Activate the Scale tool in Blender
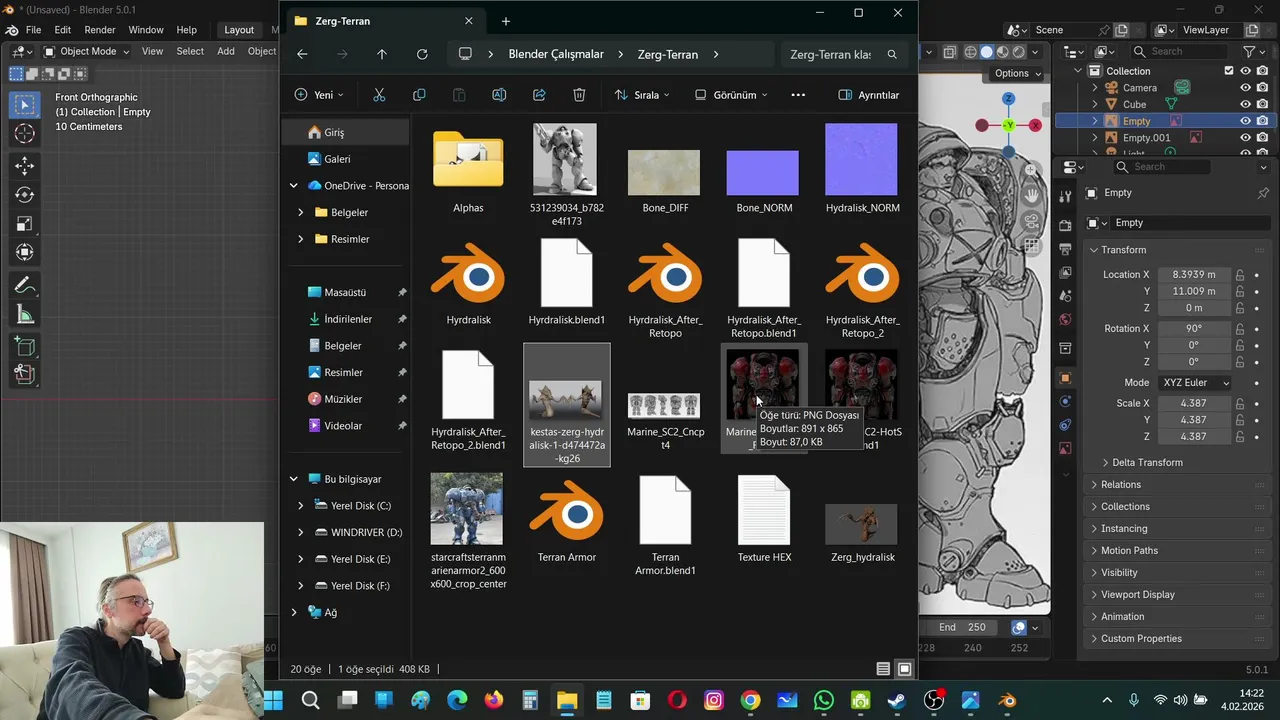The width and height of the screenshot is (1280, 720). pyautogui.click(x=25, y=224)
